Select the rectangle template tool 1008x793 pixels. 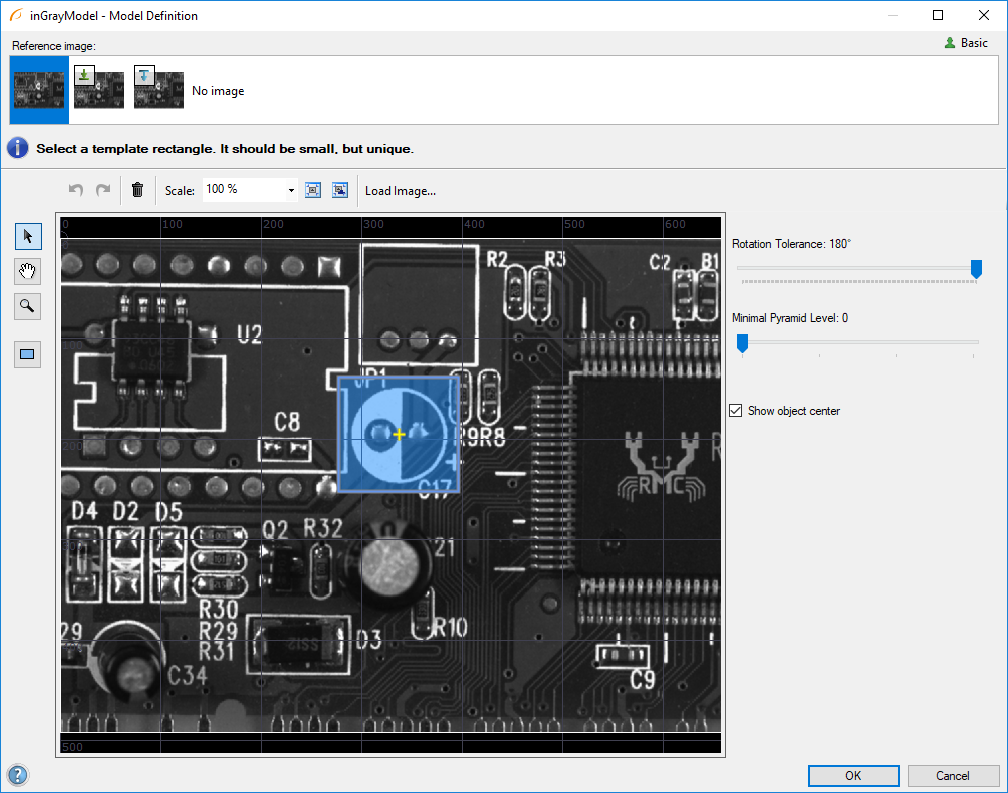click(27, 354)
